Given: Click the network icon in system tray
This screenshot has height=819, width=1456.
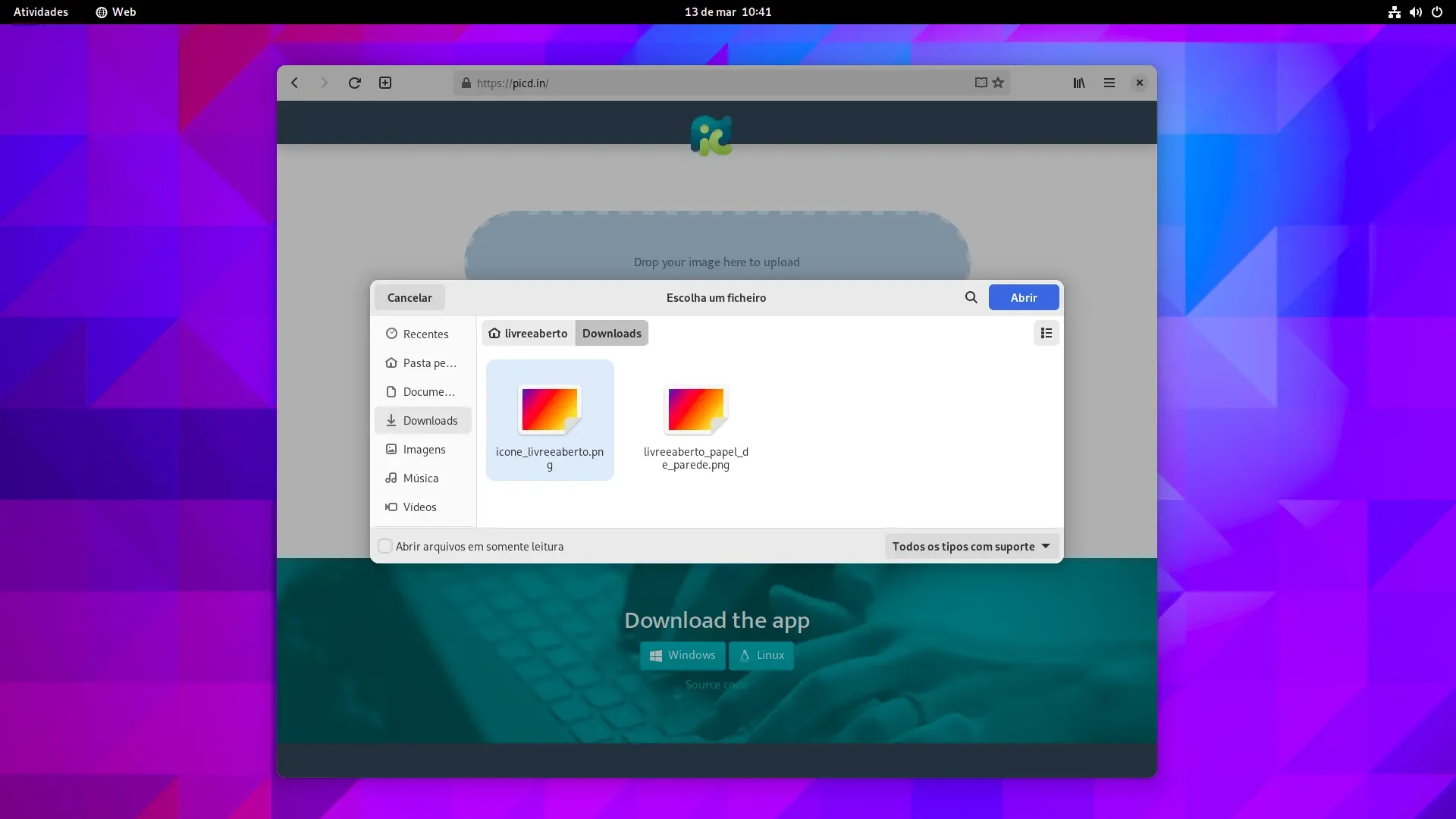Looking at the screenshot, I should click(1394, 11).
